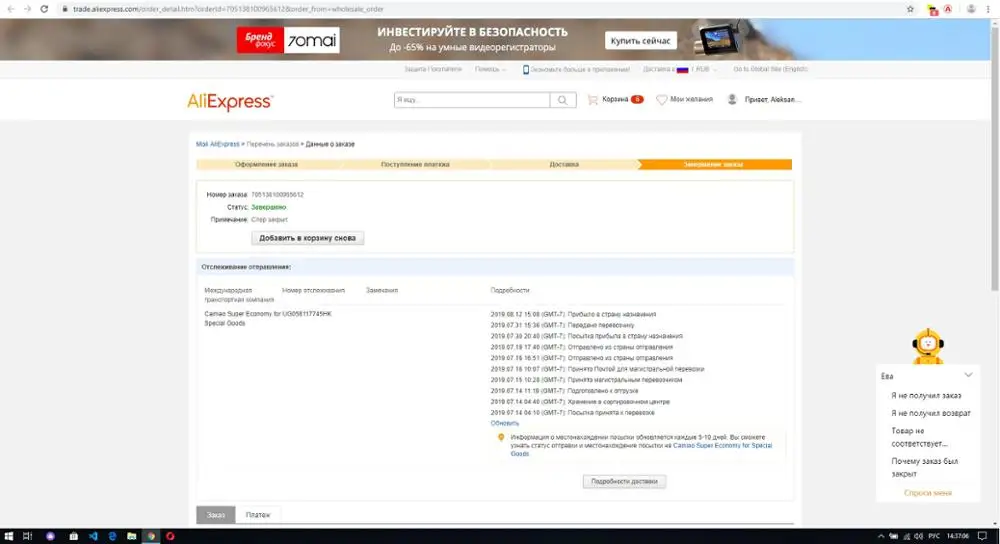Click the 'Подробности доставки' button
Screen dimensions: 1000x544
click(x=624, y=482)
